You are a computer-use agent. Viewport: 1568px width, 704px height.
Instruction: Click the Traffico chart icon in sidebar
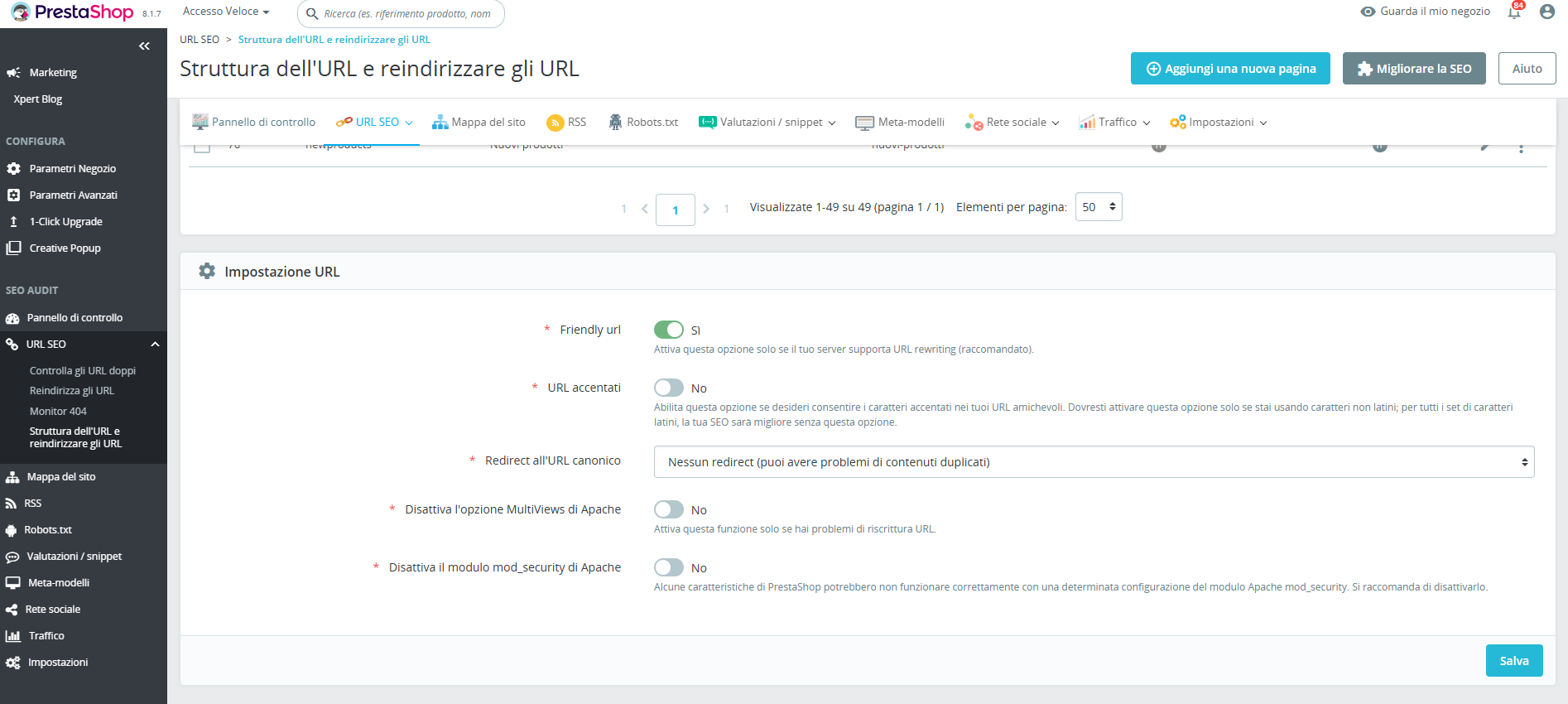tap(12, 636)
